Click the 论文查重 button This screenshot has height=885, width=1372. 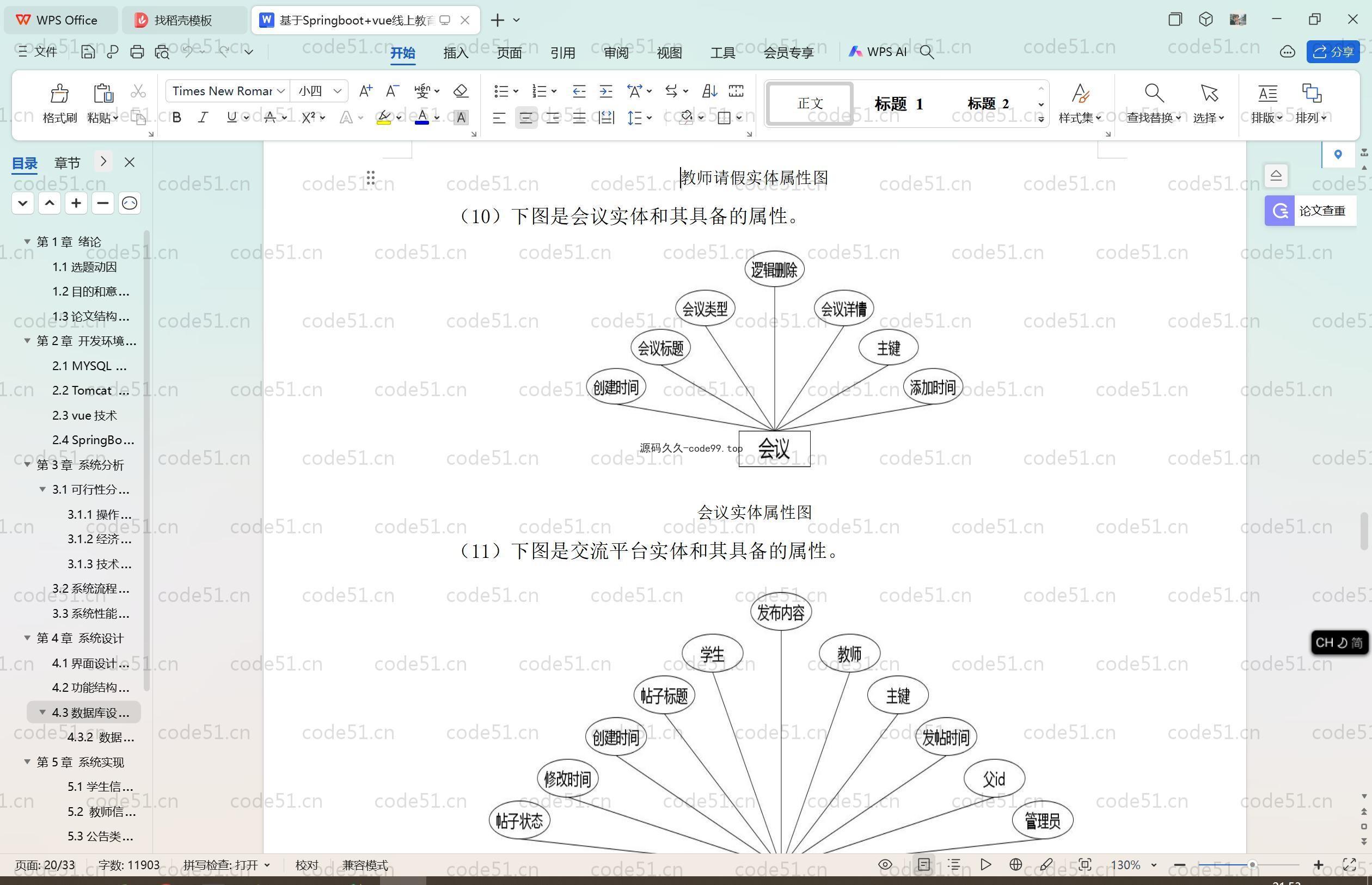[1310, 210]
